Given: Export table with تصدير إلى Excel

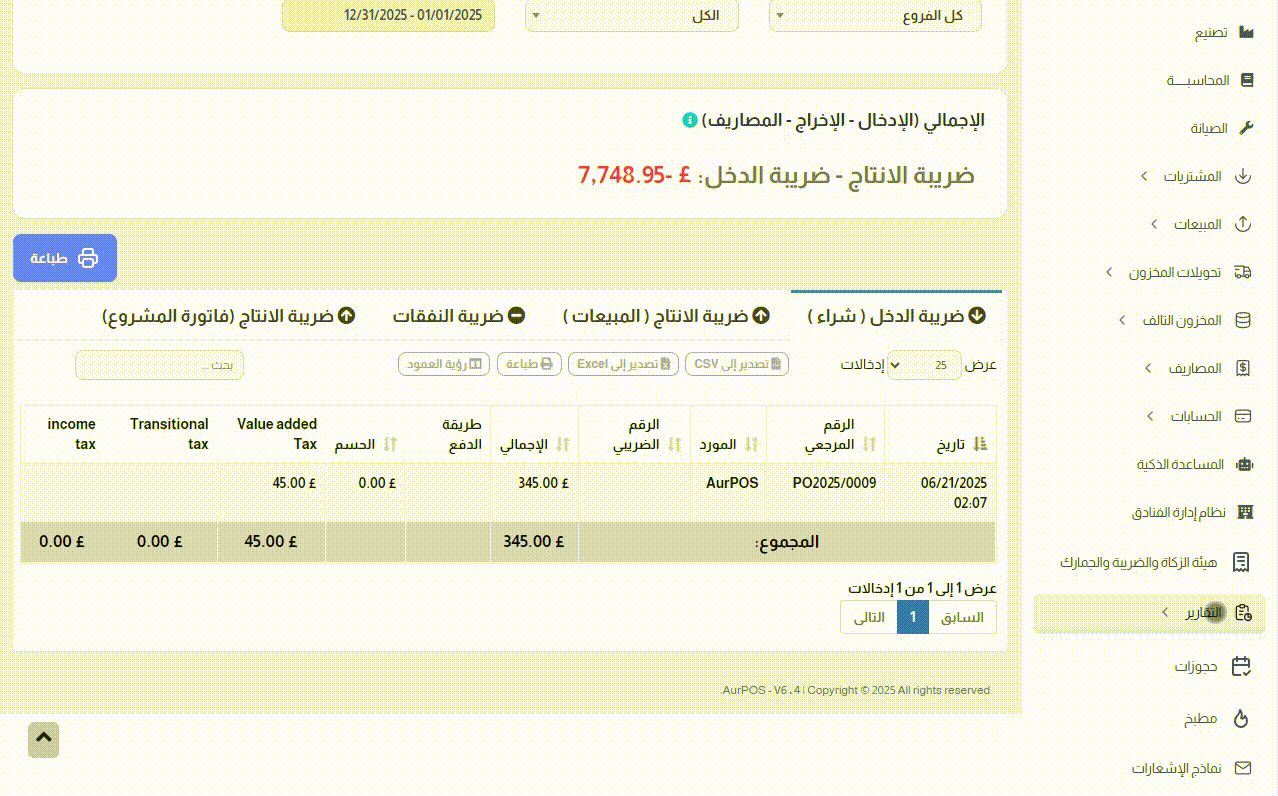Looking at the screenshot, I should coord(624,364).
